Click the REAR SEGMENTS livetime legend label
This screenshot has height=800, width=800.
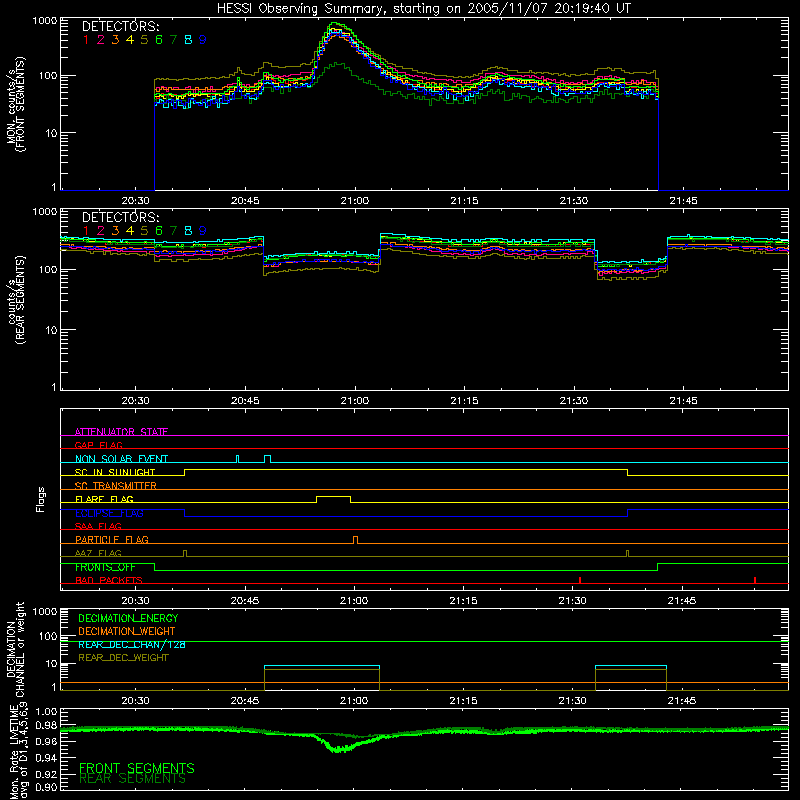132,779
